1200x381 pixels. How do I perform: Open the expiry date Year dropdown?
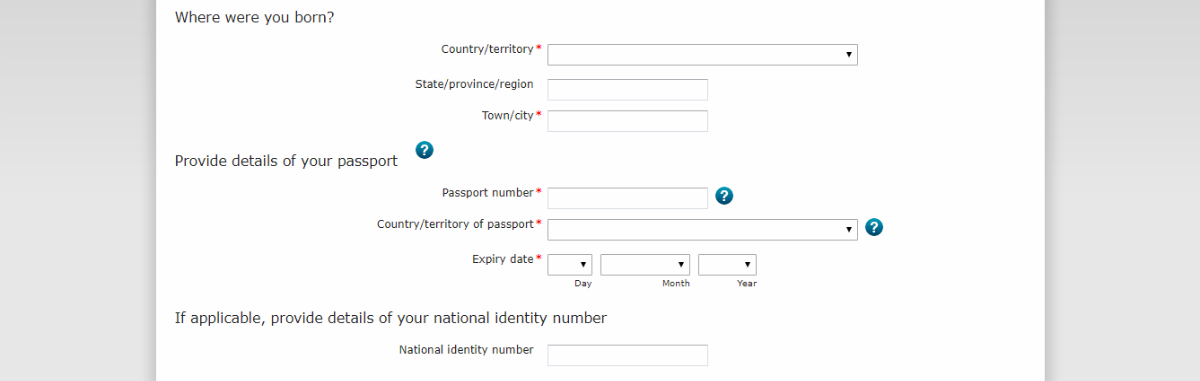tap(727, 265)
